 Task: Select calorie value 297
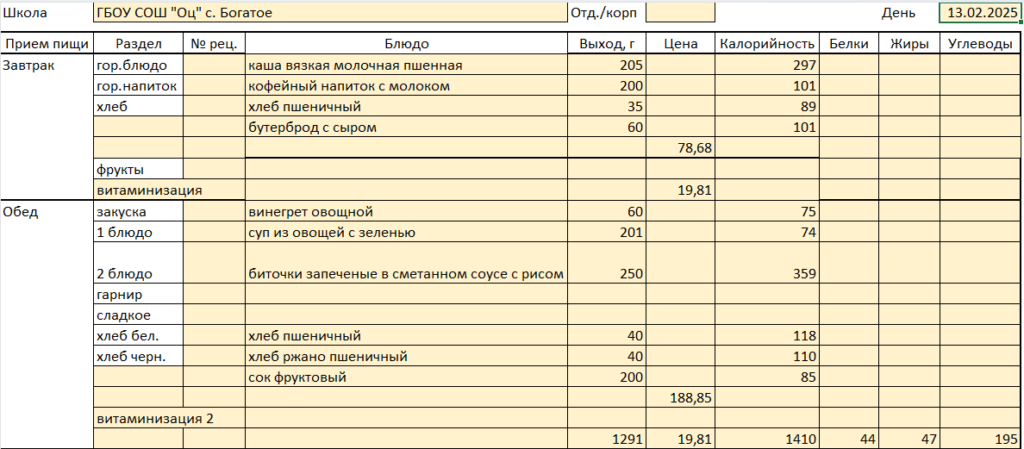click(x=767, y=65)
